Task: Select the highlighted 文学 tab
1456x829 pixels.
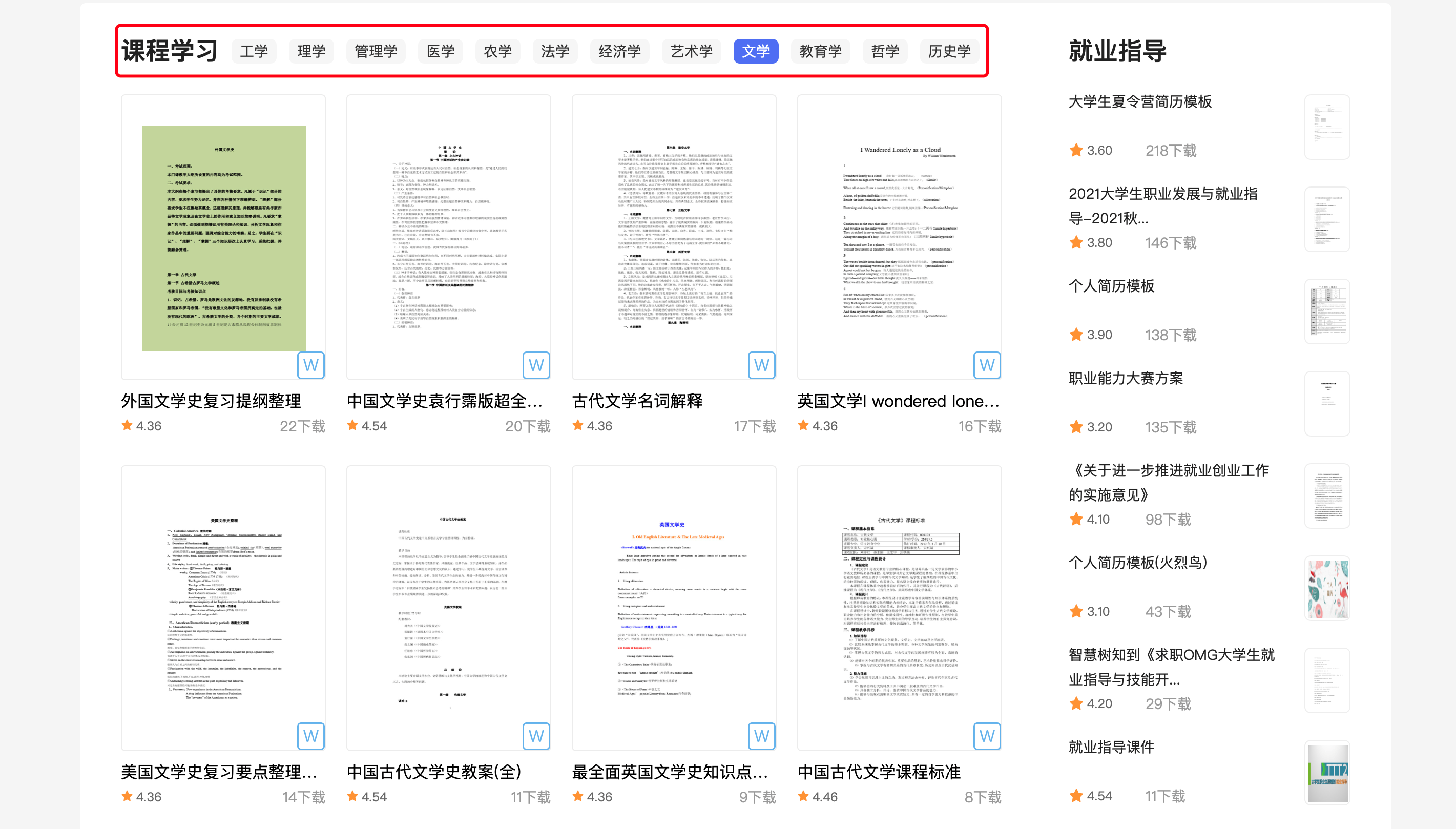Action: click(755, 51)
